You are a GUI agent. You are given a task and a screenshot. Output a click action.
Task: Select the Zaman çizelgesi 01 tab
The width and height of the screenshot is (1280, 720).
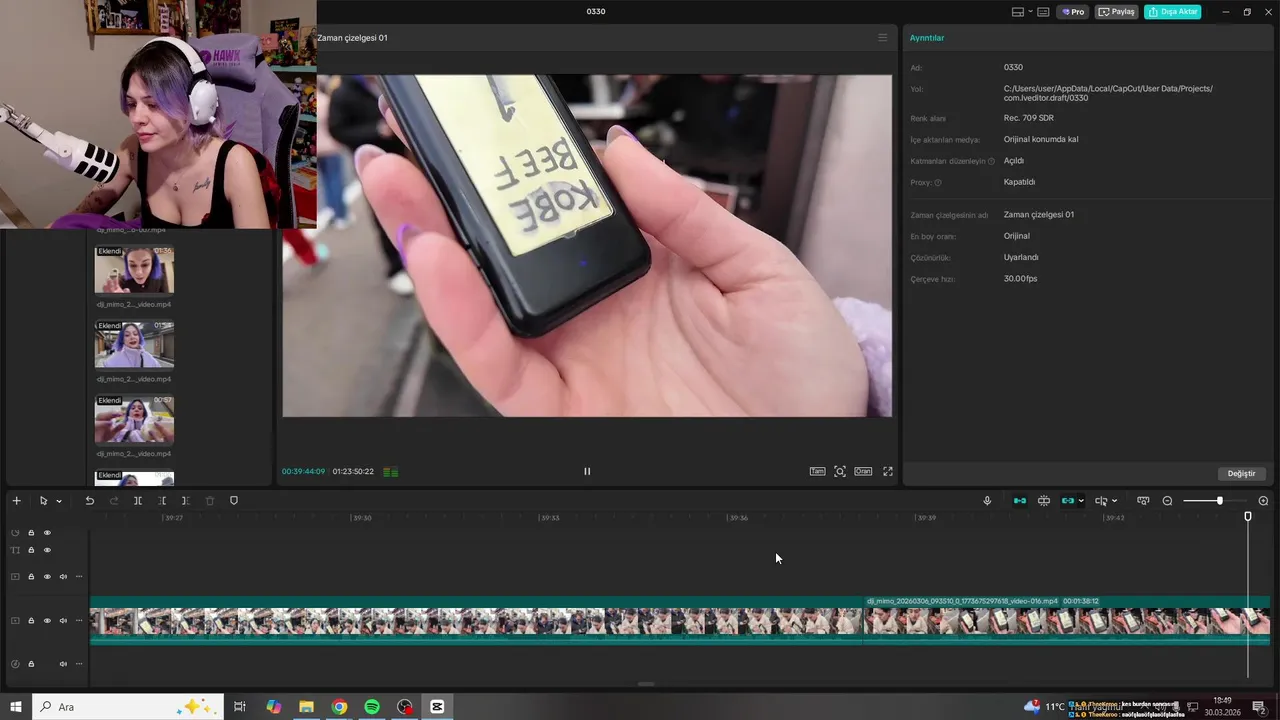click(352, 38)
